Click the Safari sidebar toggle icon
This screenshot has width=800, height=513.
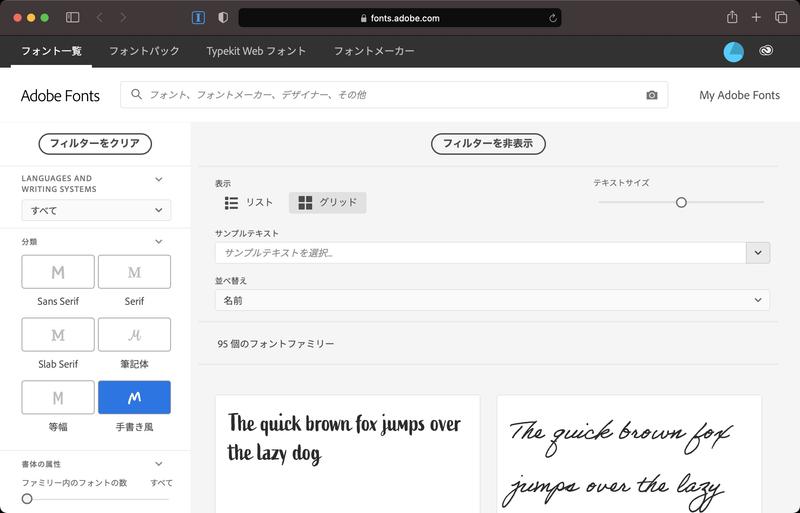coord(72,17)
